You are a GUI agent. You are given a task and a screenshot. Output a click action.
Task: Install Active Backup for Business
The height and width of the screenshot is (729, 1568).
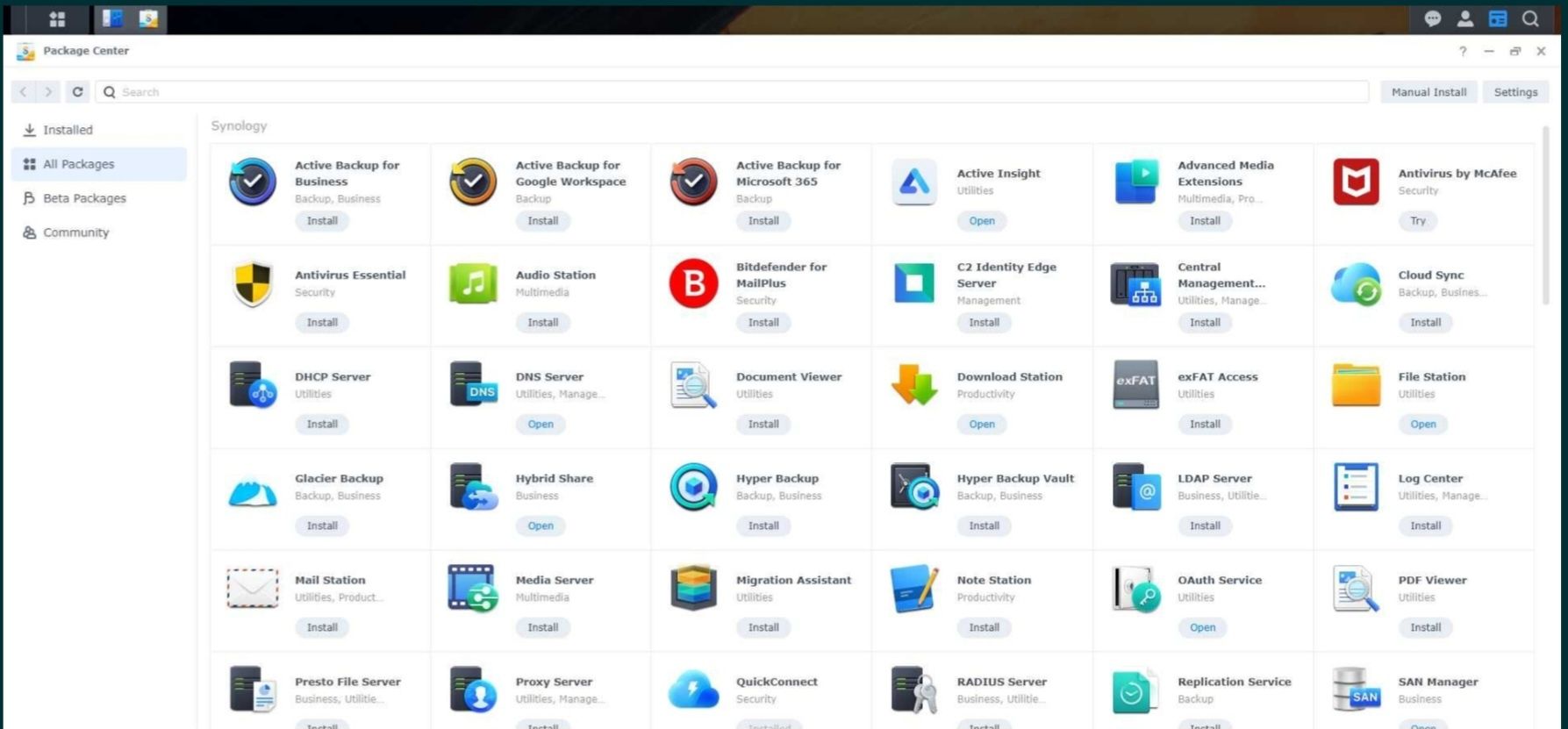322,221
